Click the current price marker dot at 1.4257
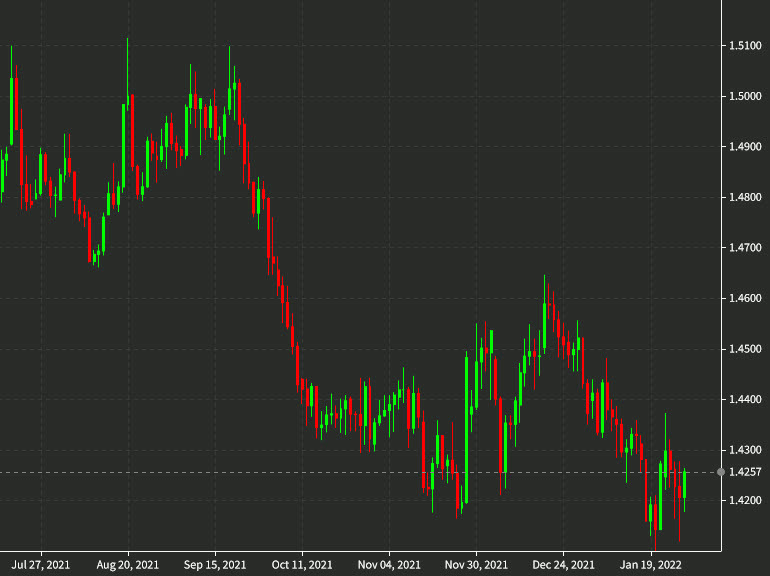The width and height of the screenshot is (770, 576). tap(722, 472)
